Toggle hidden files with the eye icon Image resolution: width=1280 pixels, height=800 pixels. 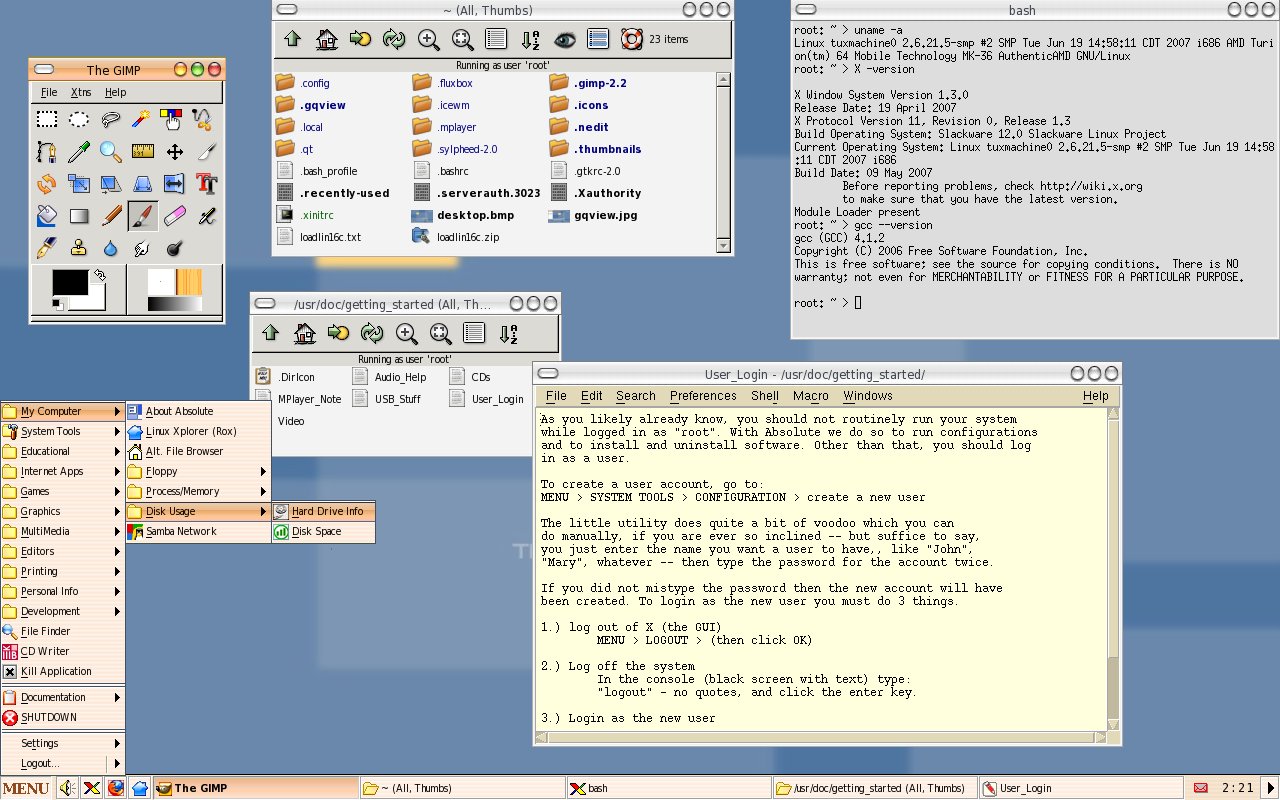(x=565, y=40)
